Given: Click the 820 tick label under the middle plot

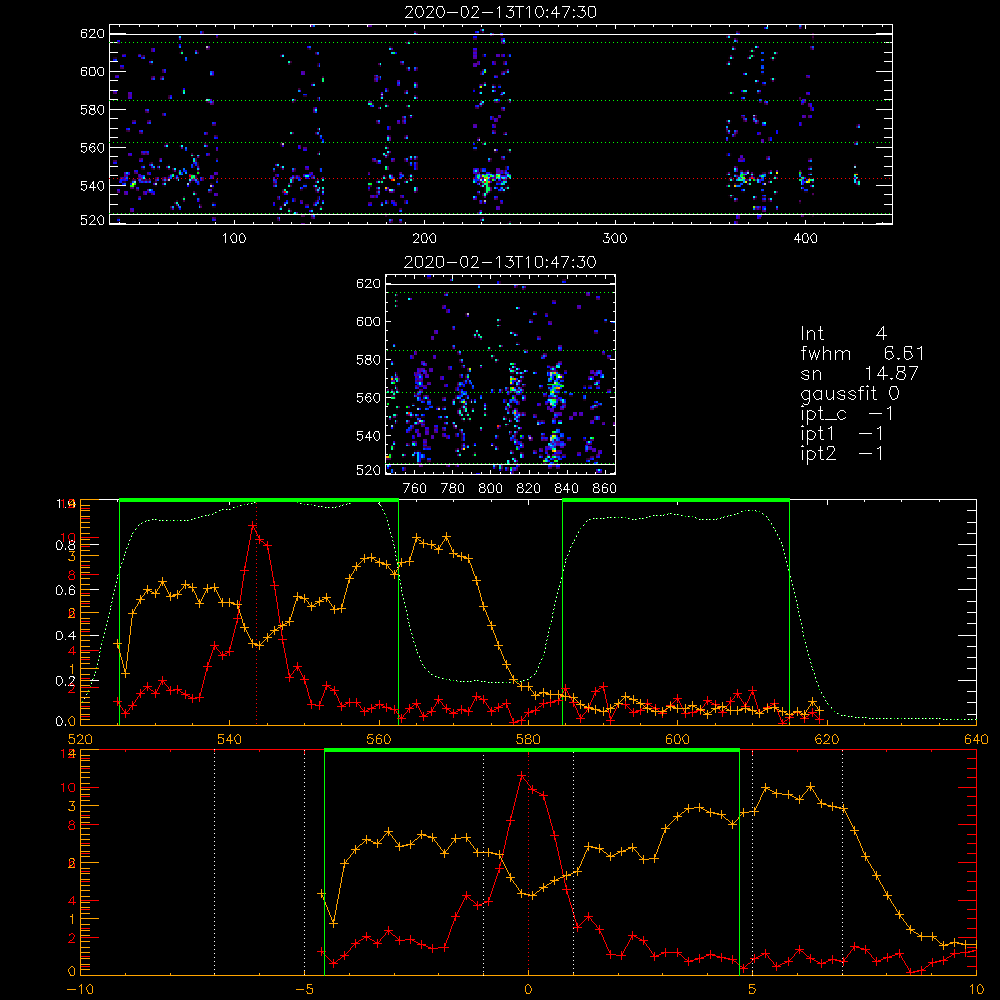Looking at the screenshot, I should click(x=529, y=489).
